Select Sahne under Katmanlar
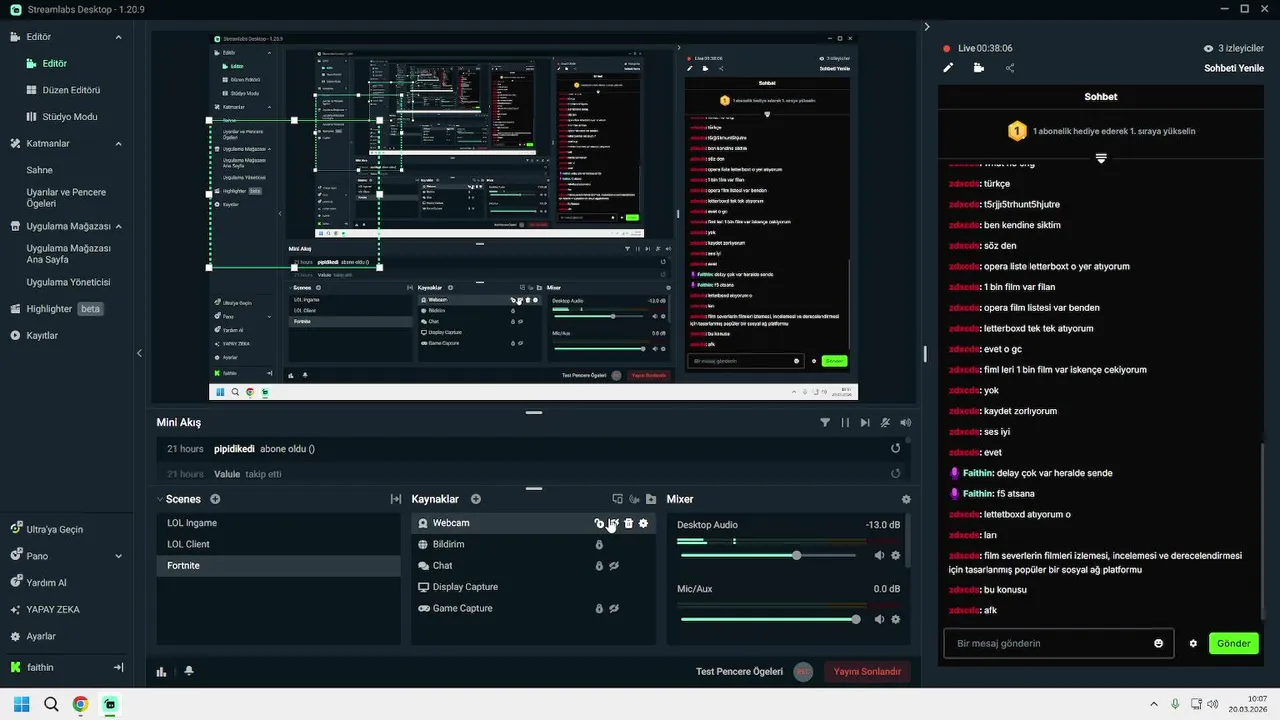The width and height of the screenshot is (1280, 720). 39,171
